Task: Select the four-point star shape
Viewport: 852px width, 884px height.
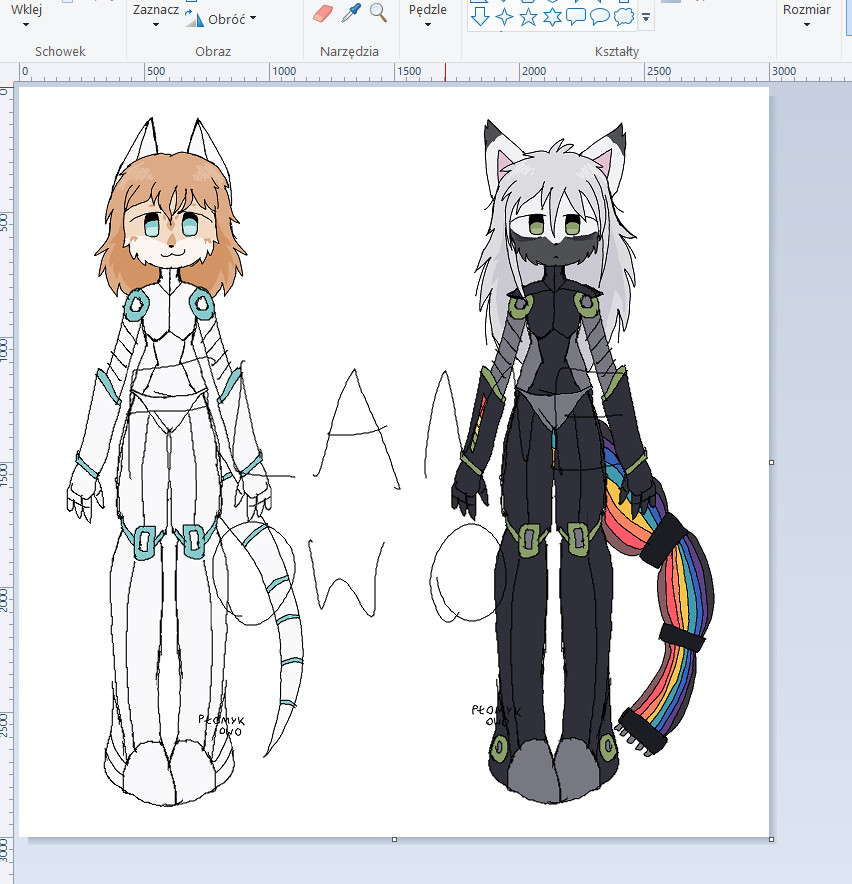Action: click(x=504, y=16)
